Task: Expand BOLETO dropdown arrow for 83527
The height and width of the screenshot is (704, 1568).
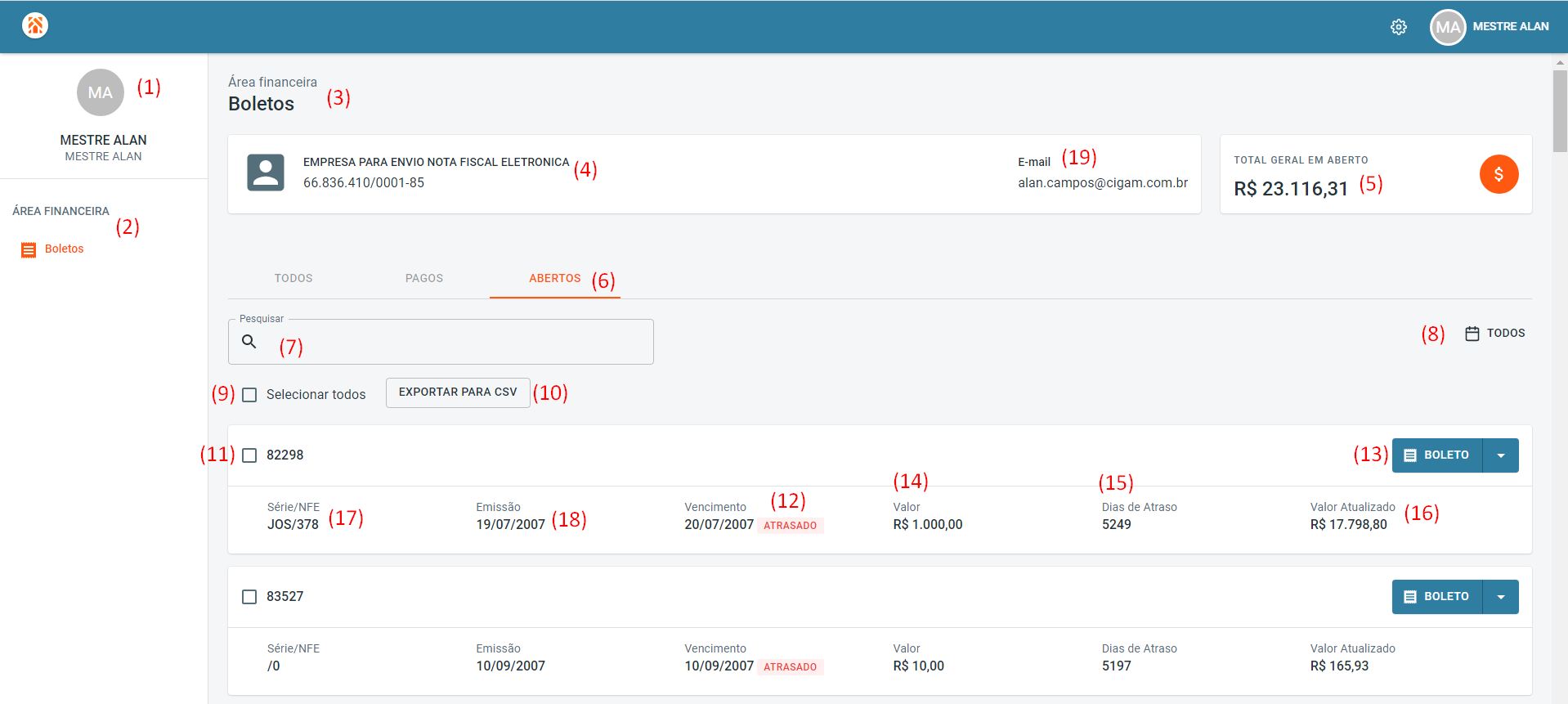Action: (1501, 597)
